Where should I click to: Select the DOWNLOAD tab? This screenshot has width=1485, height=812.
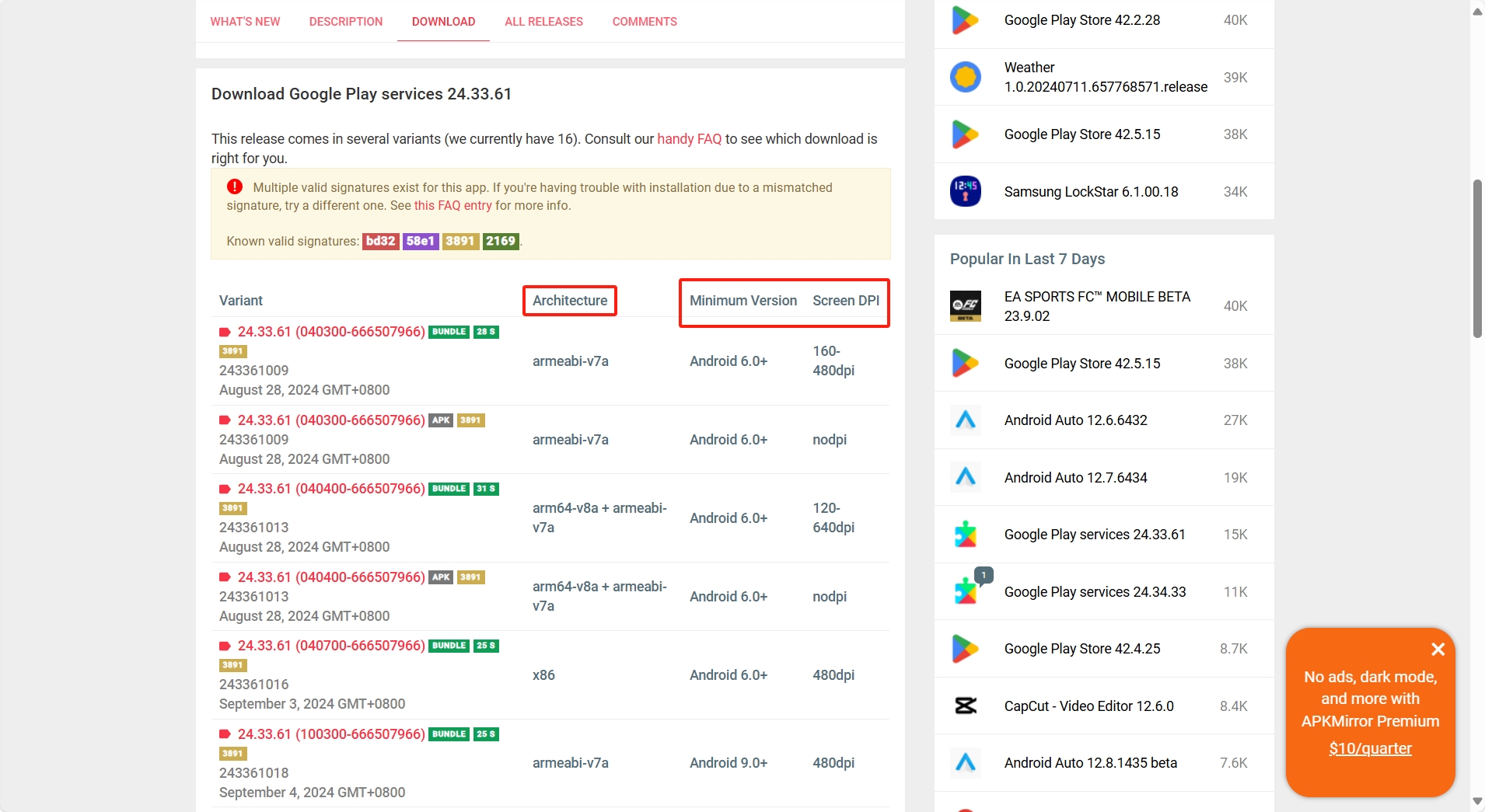click(443, 22)
